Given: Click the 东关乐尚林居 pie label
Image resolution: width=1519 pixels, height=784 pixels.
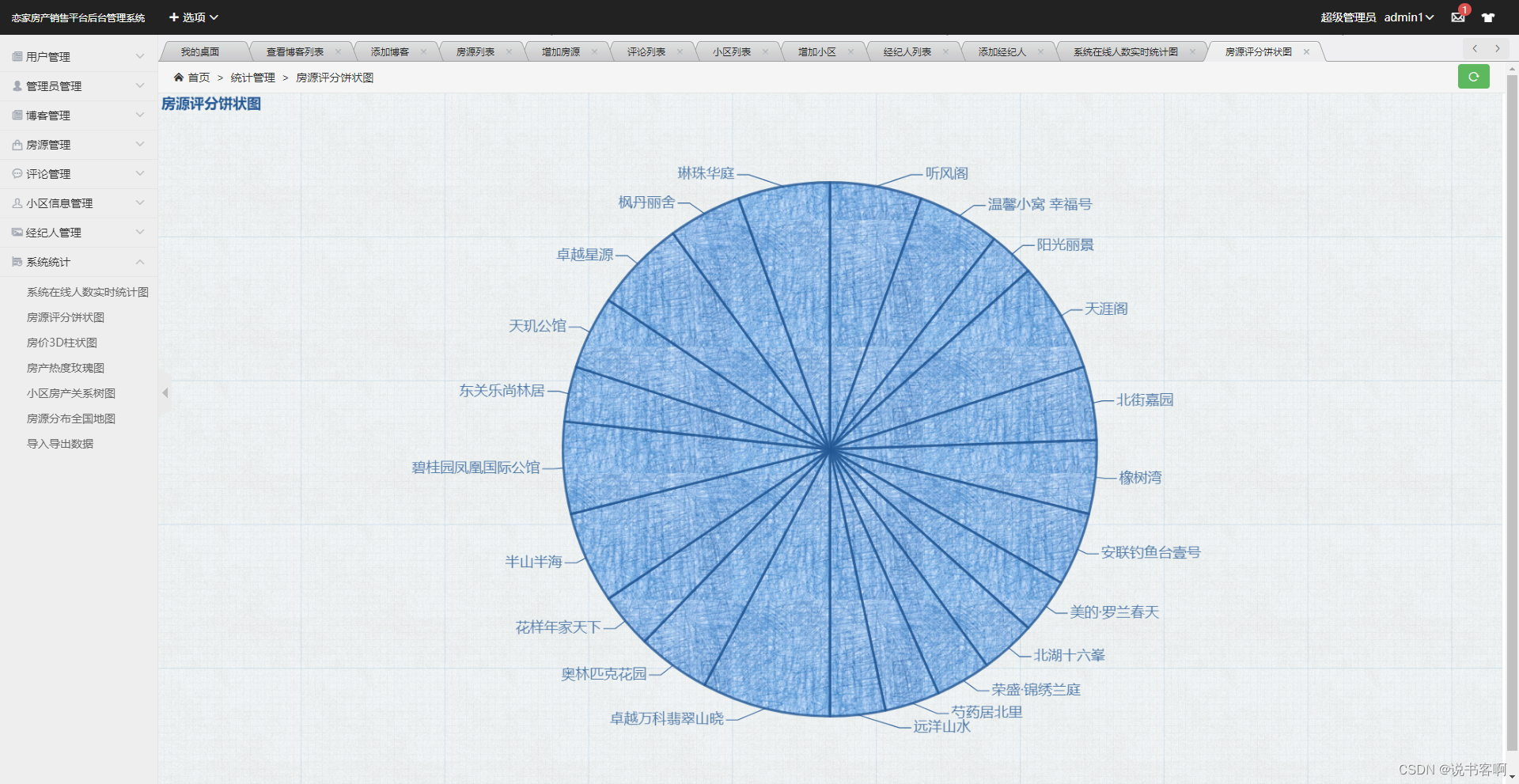Looking at the screenshot, I should coord(502,391).
